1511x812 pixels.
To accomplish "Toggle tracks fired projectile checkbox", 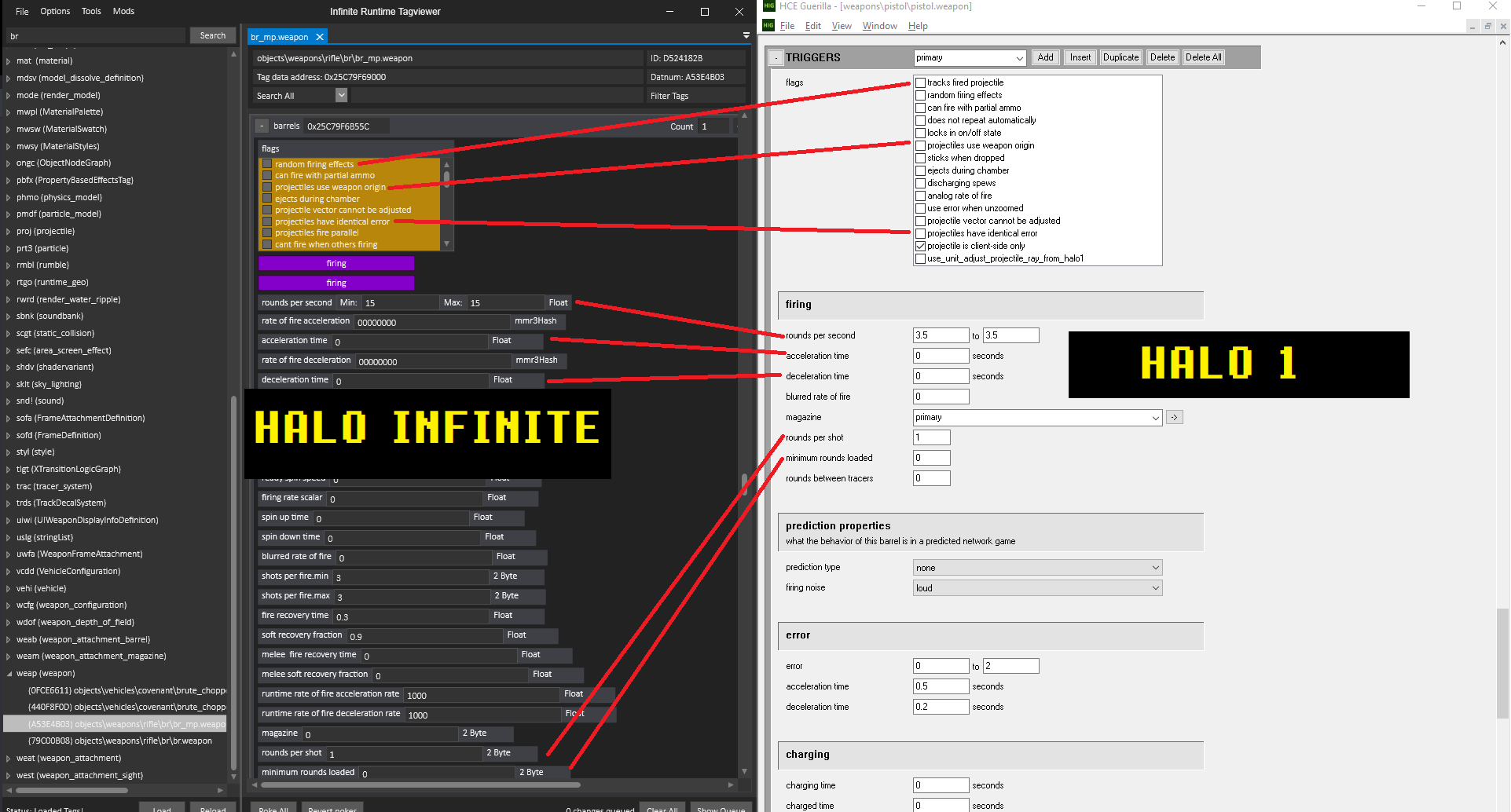I will coord(920,82).
